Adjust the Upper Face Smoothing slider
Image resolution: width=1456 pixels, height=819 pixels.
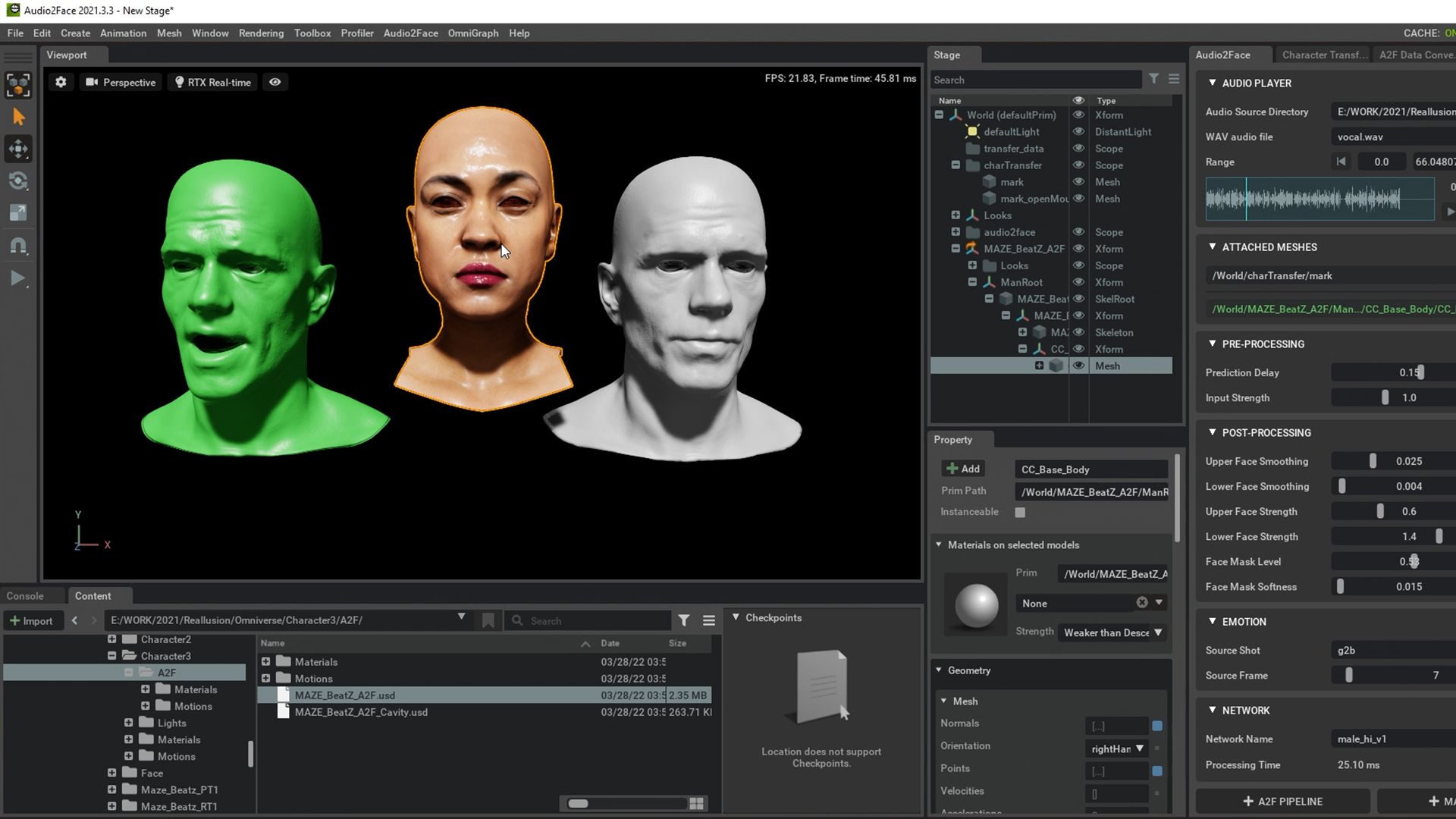pos(1372,461)
